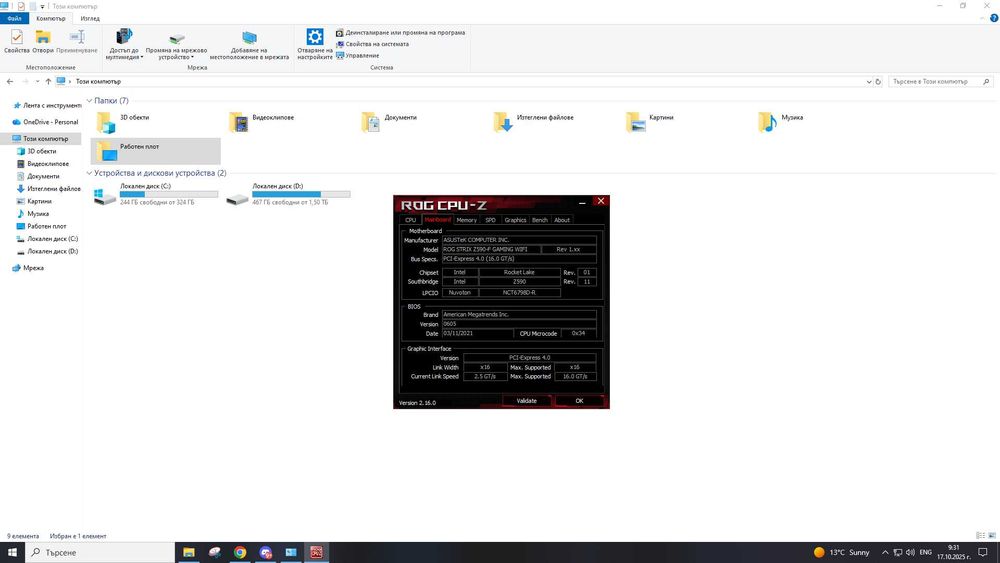Click the motherboard Model field in CPU-Z
The image size is (1000, 563).
(x=492, y=249)
